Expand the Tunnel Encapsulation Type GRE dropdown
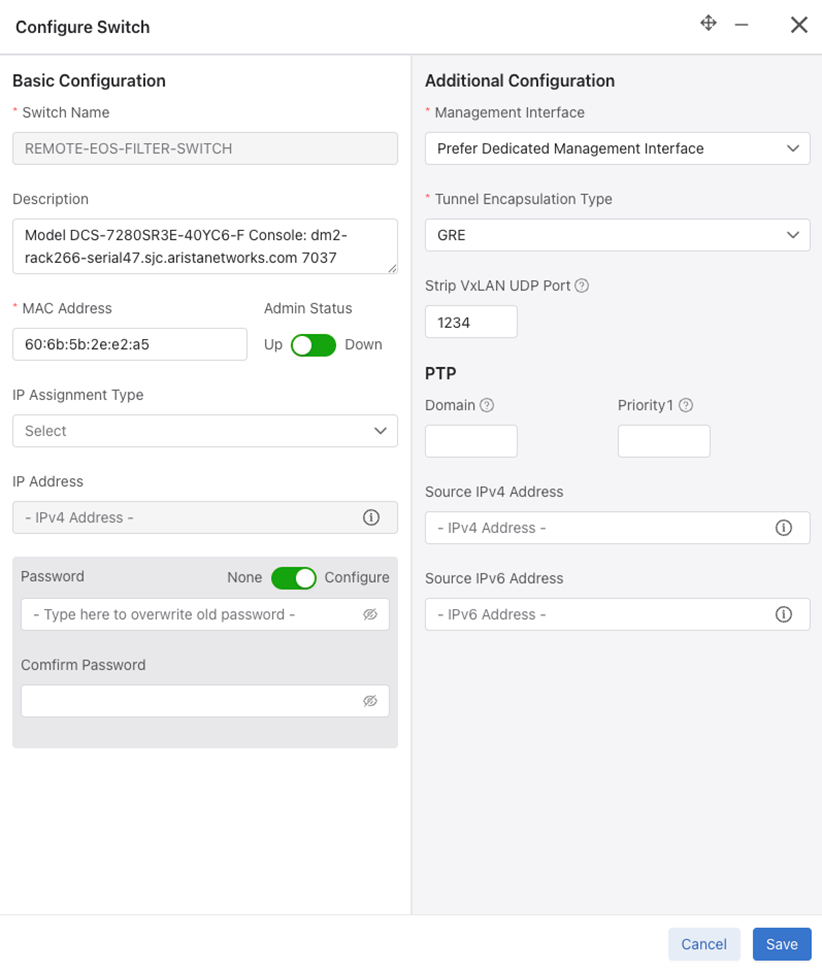Screen dimensions: 822x972 [x=617, y=235]
